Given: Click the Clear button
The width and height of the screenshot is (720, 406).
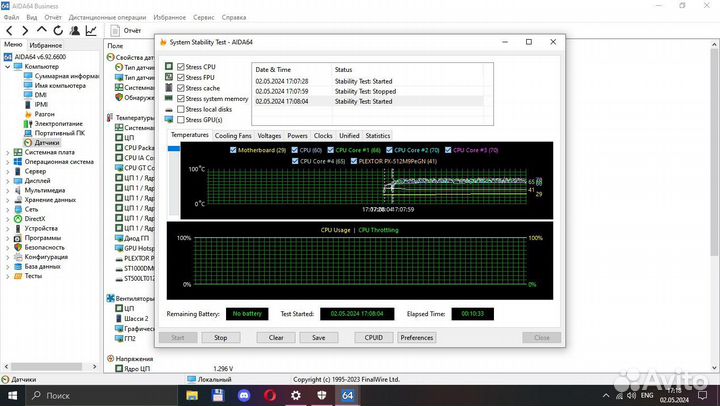Looking at the screenshot, I should point(276,338).
